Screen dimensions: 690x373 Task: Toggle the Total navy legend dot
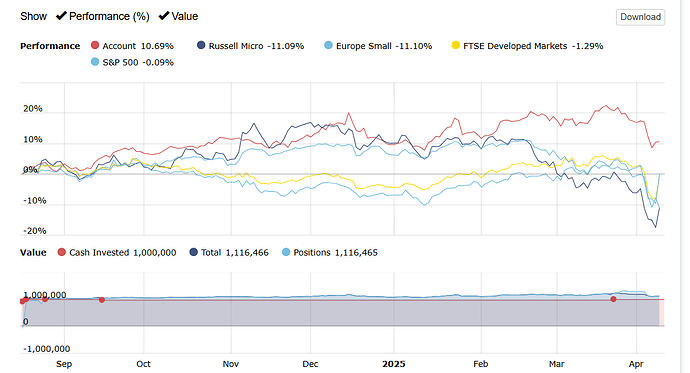pyautogui.click(x=194, y=252)
